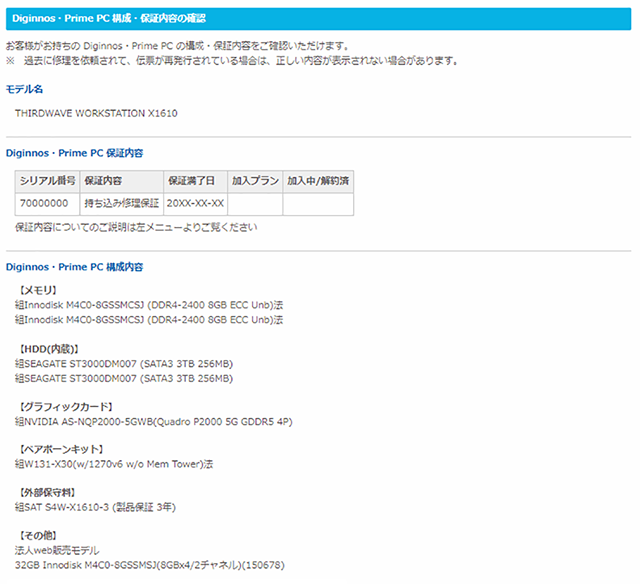Screen dimensions: 640x584
Task: Click the empty cell under '加入中/解約済'
Action: coord(318,204)
